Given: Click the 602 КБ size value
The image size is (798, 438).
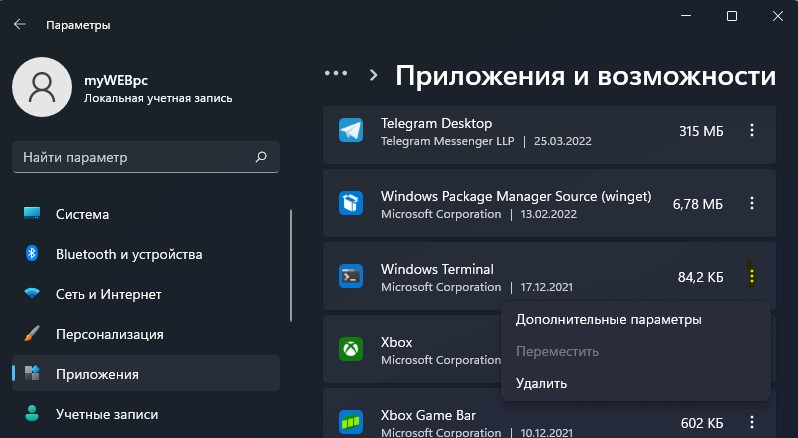Looking at the screenshot, I should (x=702, y=423).
